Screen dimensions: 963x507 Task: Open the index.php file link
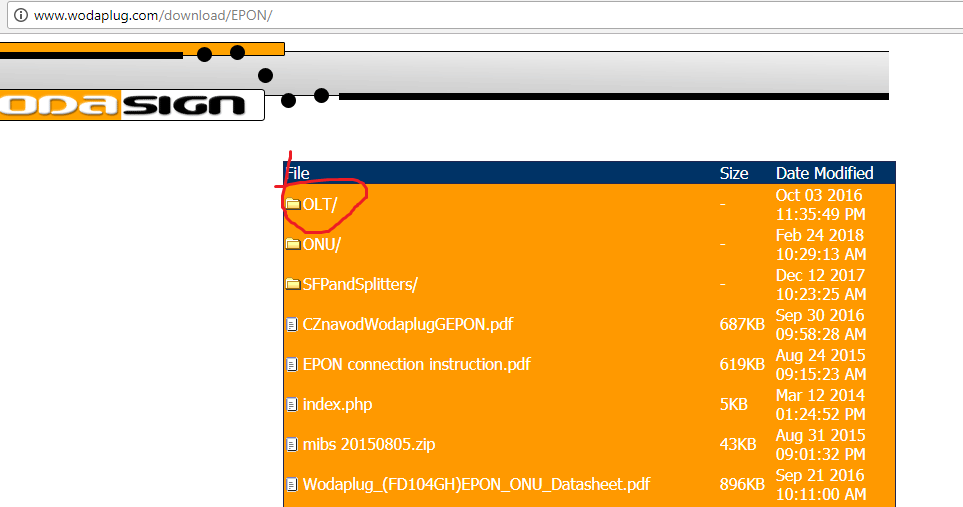pyautogui.click(x=337, y=404)
